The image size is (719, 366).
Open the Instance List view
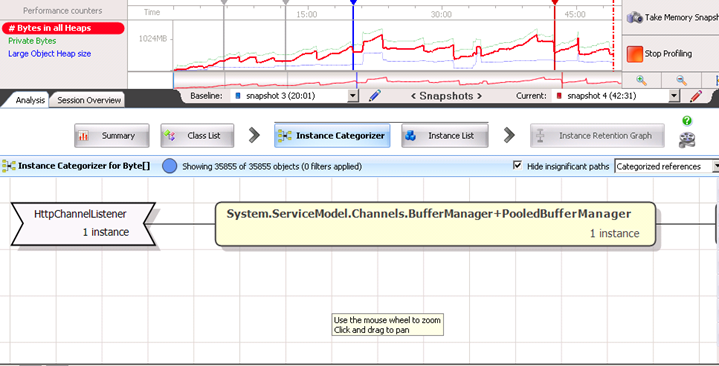coord(445,136)
